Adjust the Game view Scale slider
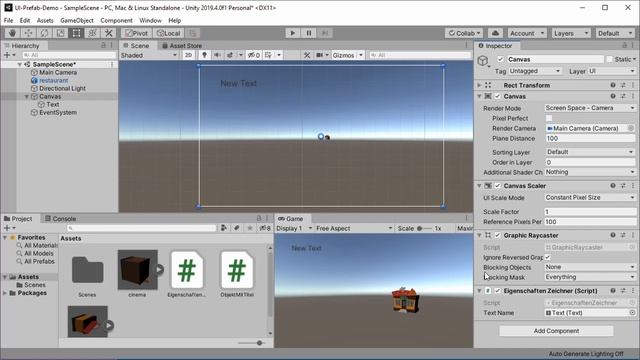The height and width of the screenshot is (360, 640). 424,228
